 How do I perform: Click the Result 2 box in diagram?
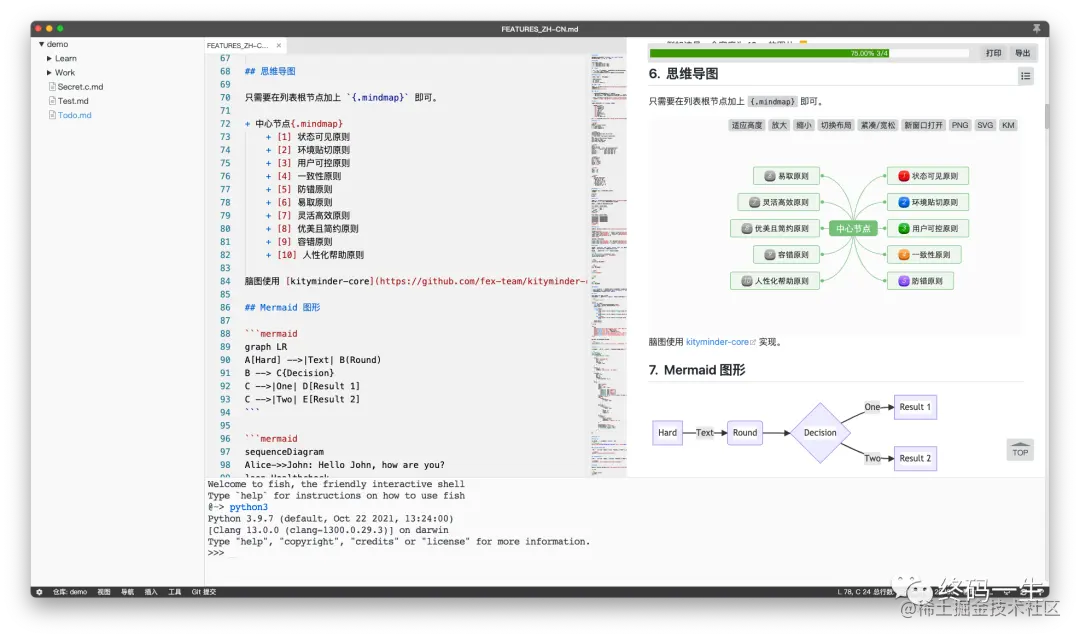[915, 458]
